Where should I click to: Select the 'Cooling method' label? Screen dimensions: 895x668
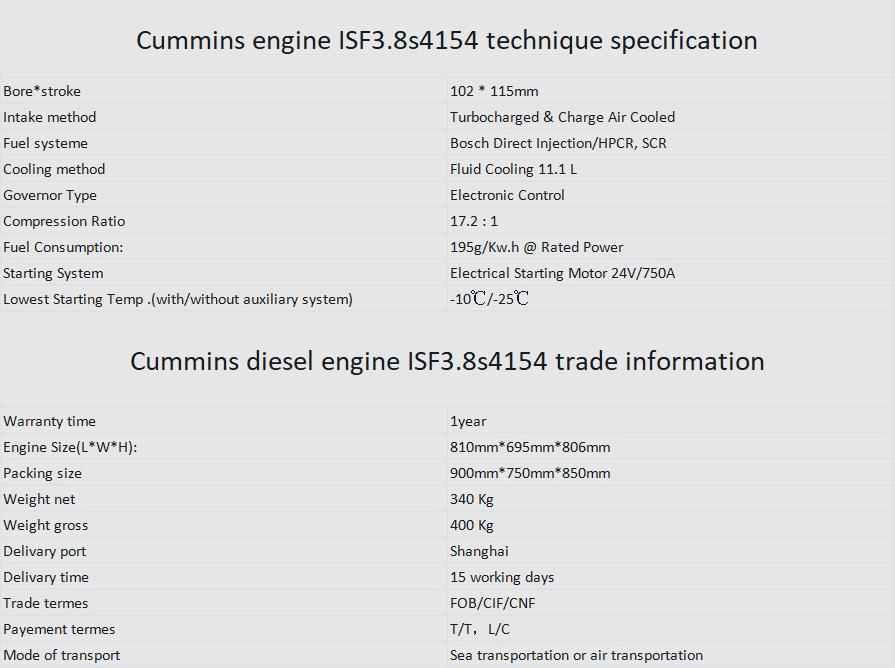(x=54, y=169)
